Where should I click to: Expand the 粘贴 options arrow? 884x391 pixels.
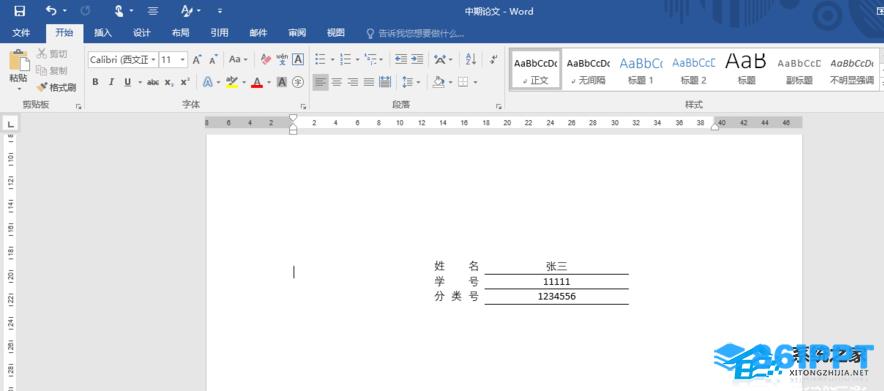(x=19, y=88)
